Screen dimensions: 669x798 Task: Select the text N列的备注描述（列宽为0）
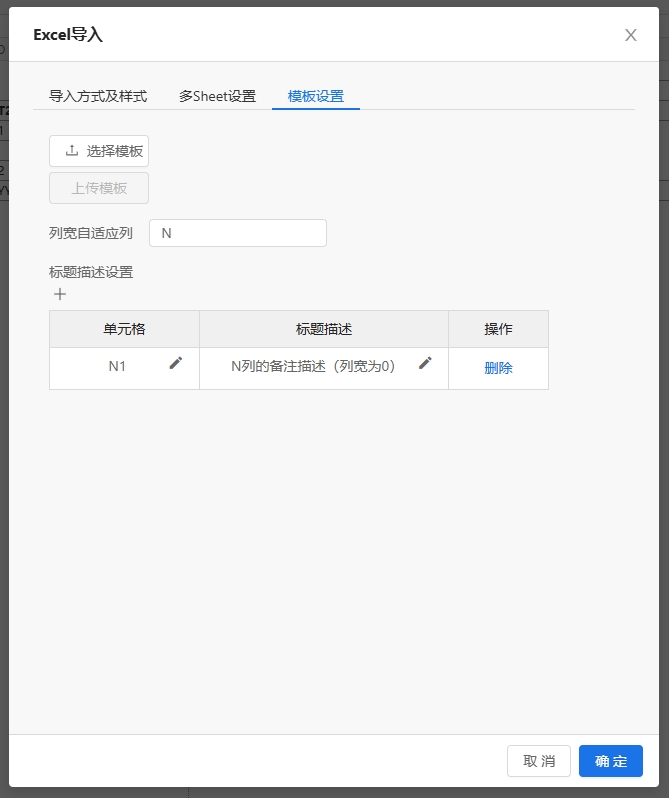(313, 366)
